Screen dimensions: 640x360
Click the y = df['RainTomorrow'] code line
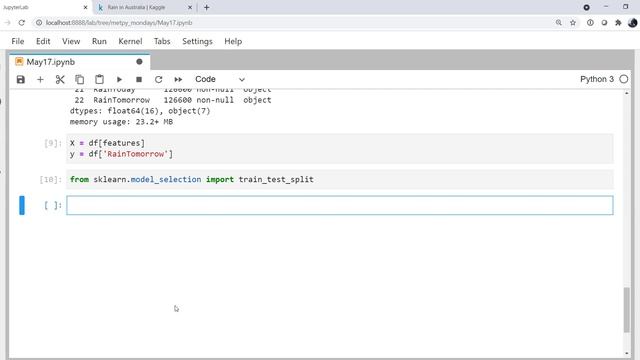[x=121, y=154]
